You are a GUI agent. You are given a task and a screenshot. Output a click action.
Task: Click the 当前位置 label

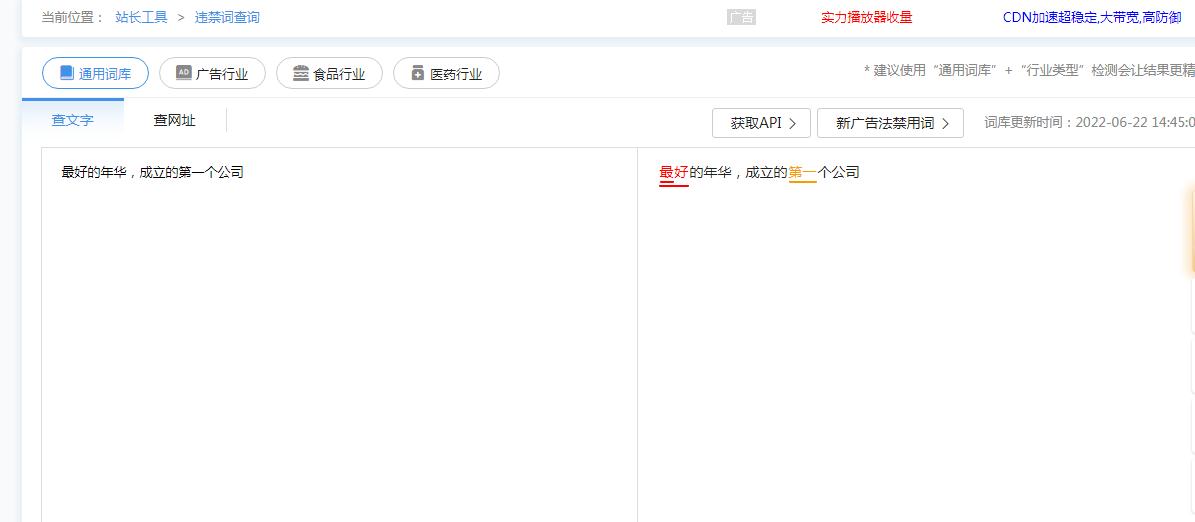point(73,17)
